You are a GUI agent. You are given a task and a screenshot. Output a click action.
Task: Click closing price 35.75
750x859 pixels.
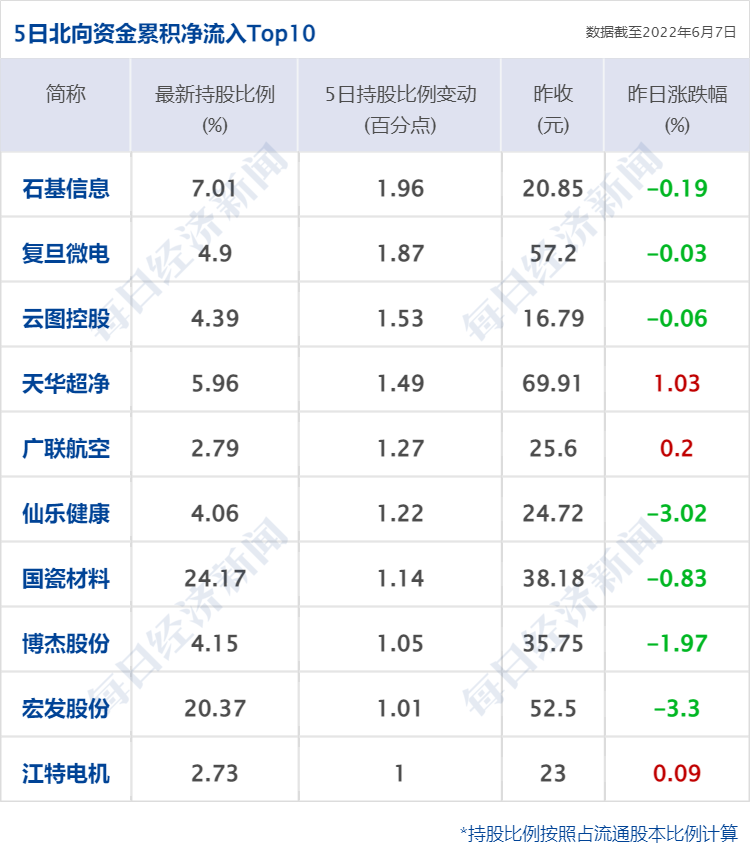(x=553, y=643)
